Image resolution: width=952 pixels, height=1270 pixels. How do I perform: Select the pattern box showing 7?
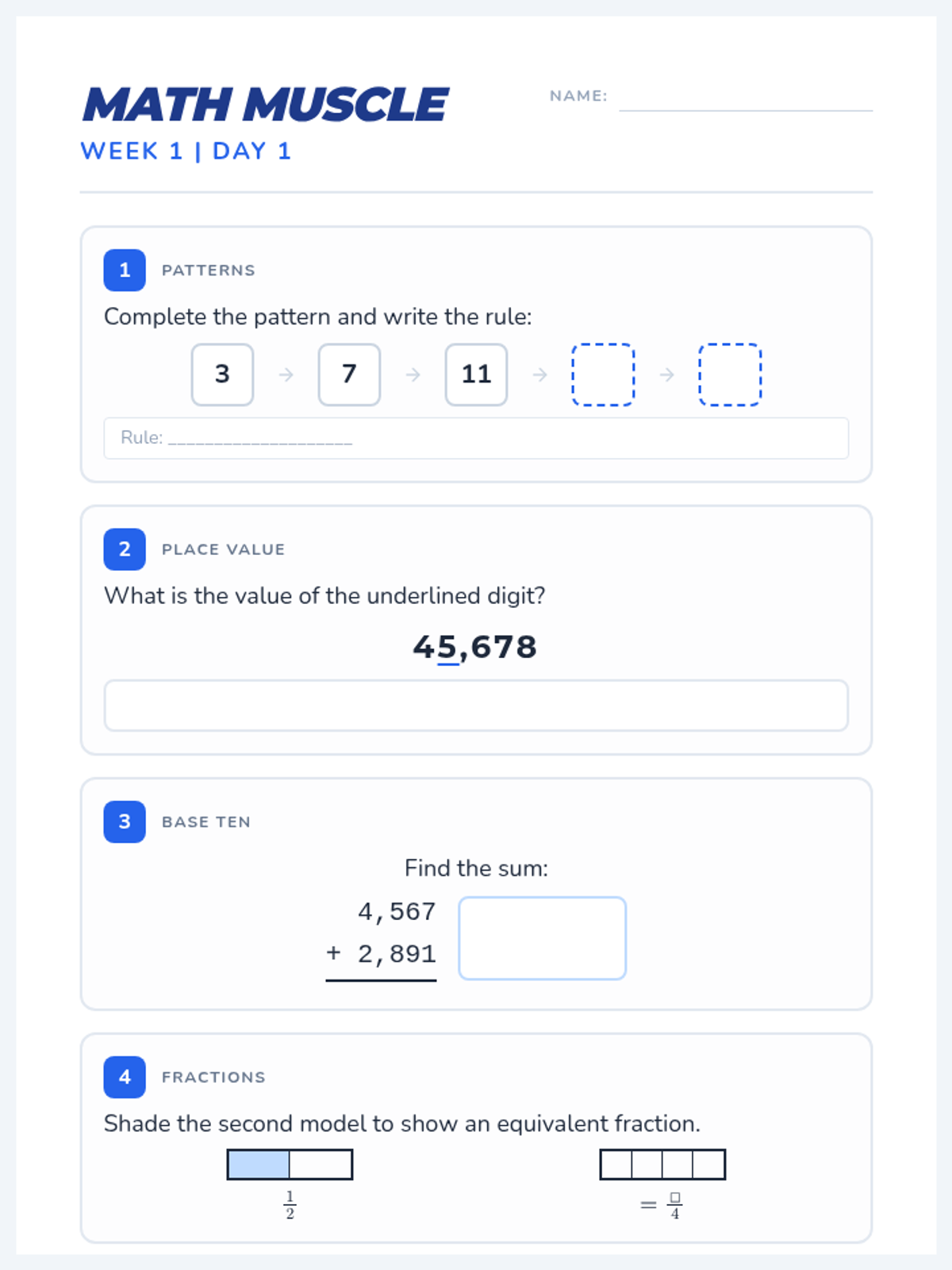(x=349, y=375)
